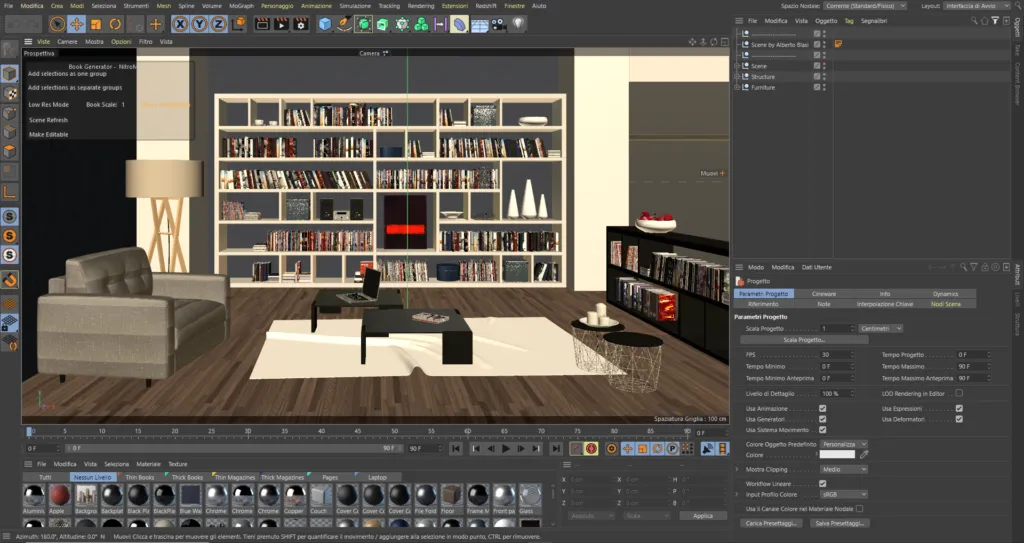
Task: Expand the Furniture object in hierarchy
Action: click(737, 87)
